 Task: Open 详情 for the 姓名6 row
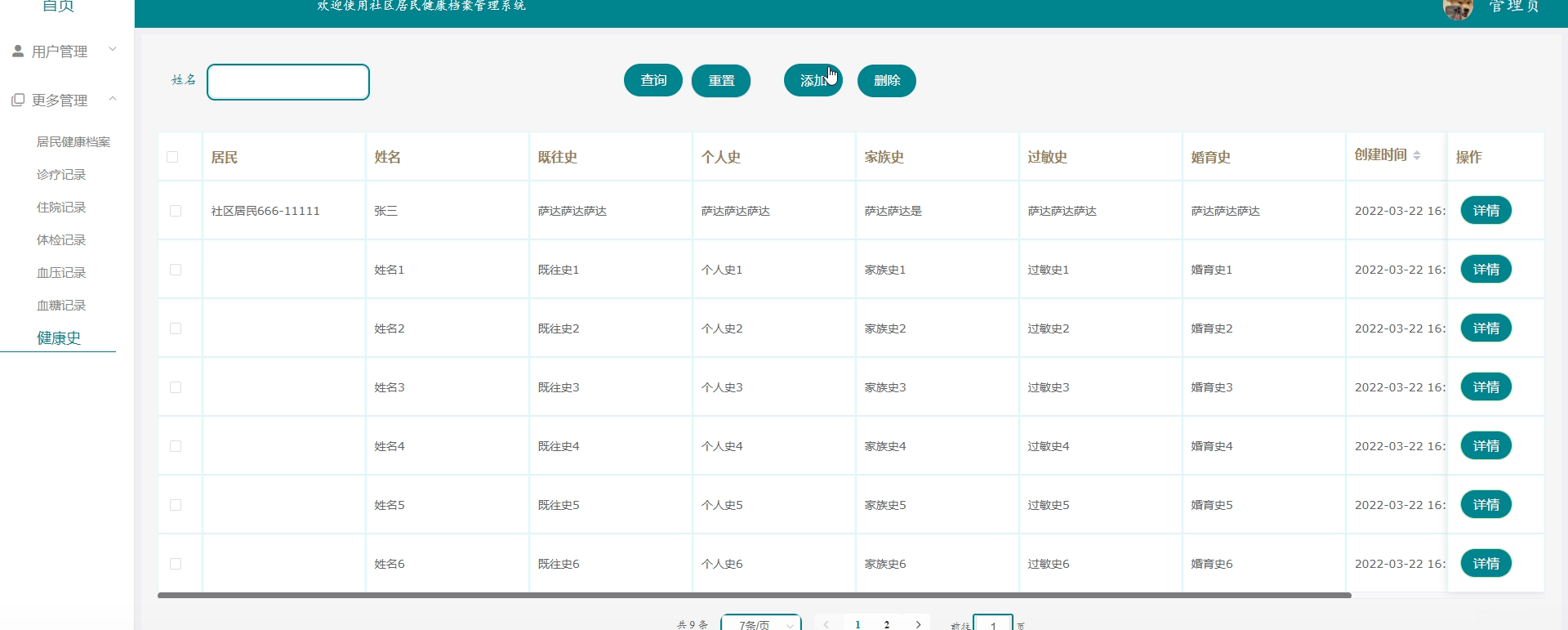point(1486,564)
